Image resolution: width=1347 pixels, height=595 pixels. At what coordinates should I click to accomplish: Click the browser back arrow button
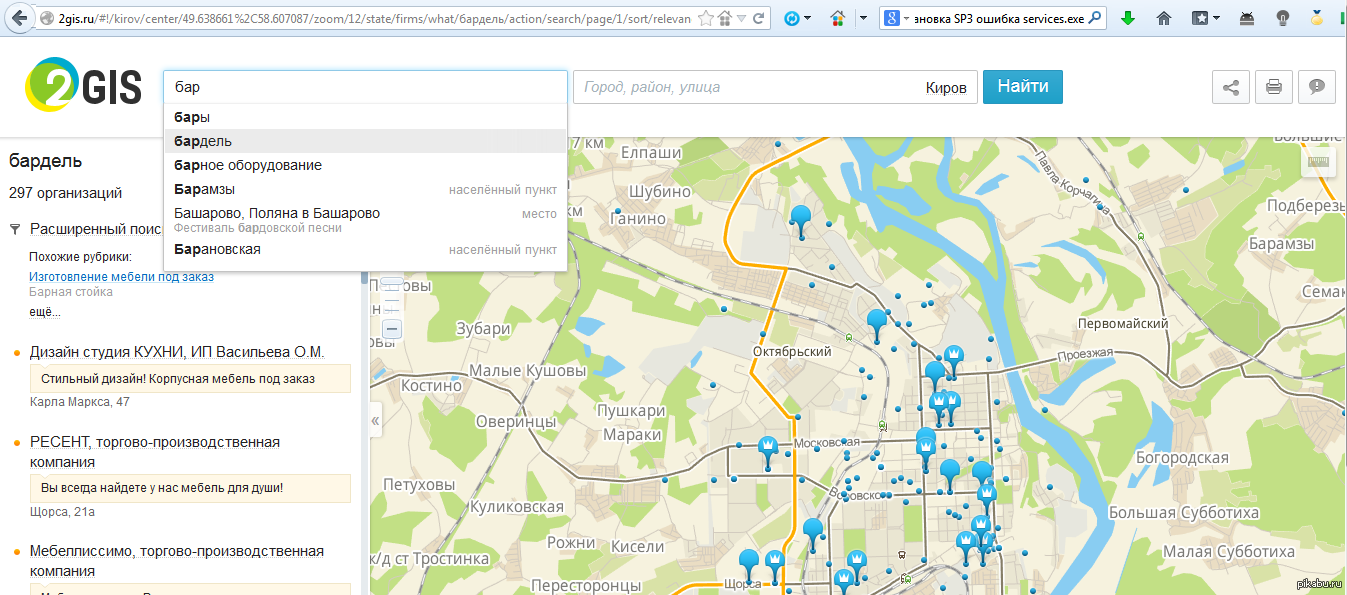click(18, 18)
